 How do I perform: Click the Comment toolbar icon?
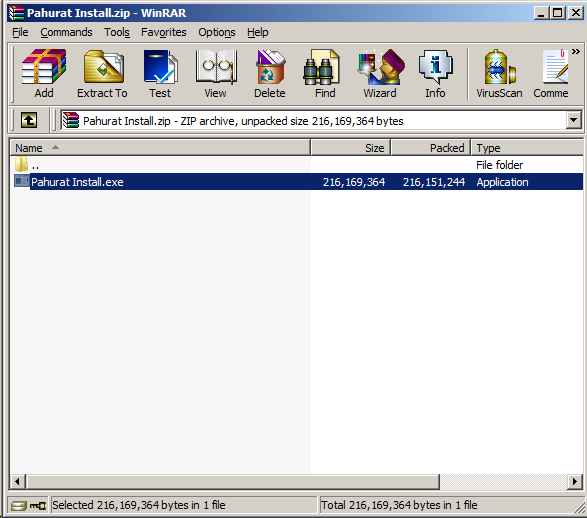tap(551, 73)
